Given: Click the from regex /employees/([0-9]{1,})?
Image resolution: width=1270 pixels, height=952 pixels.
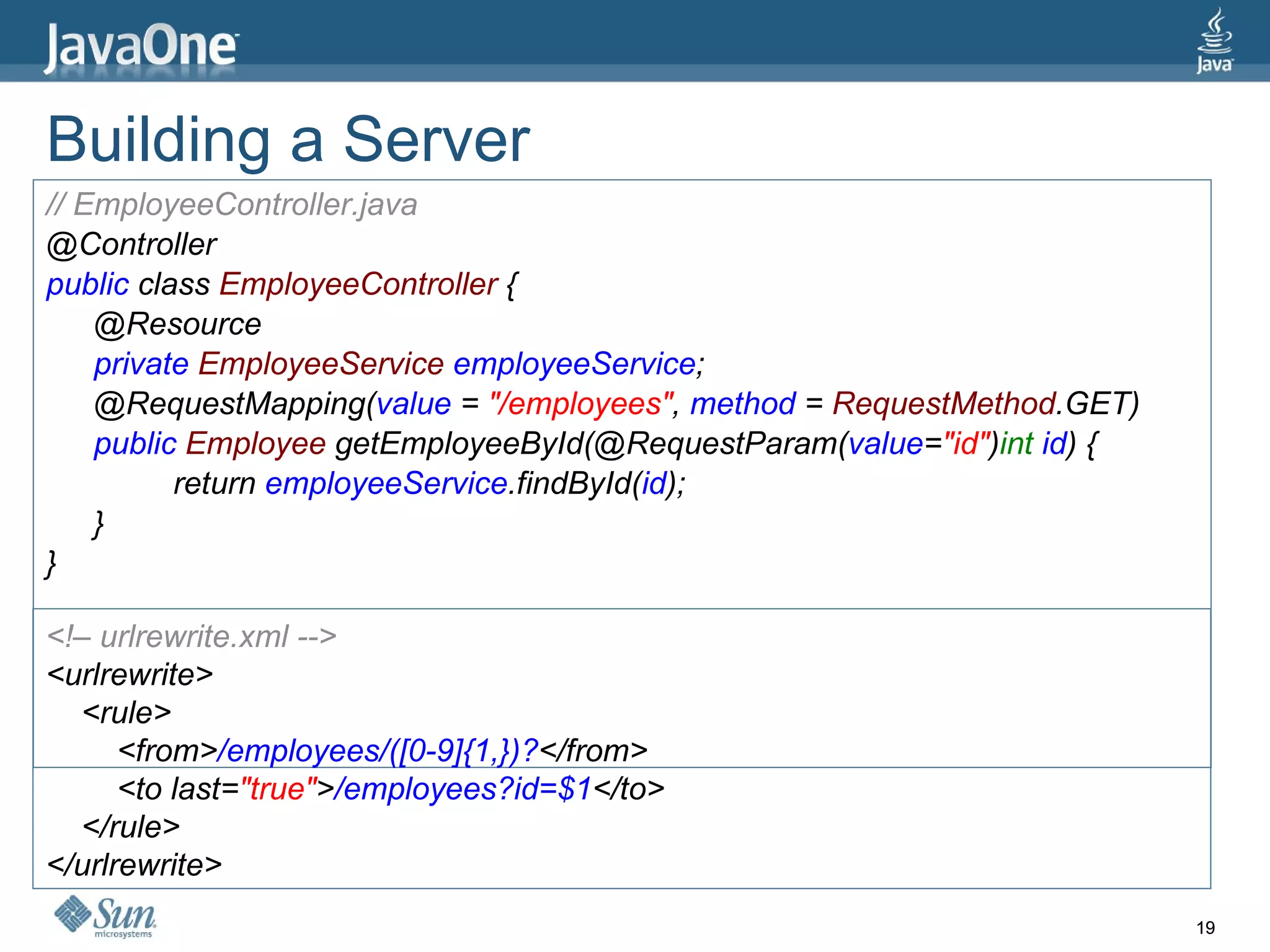Looking at the screenshot, I should click(x=378, y=751).
